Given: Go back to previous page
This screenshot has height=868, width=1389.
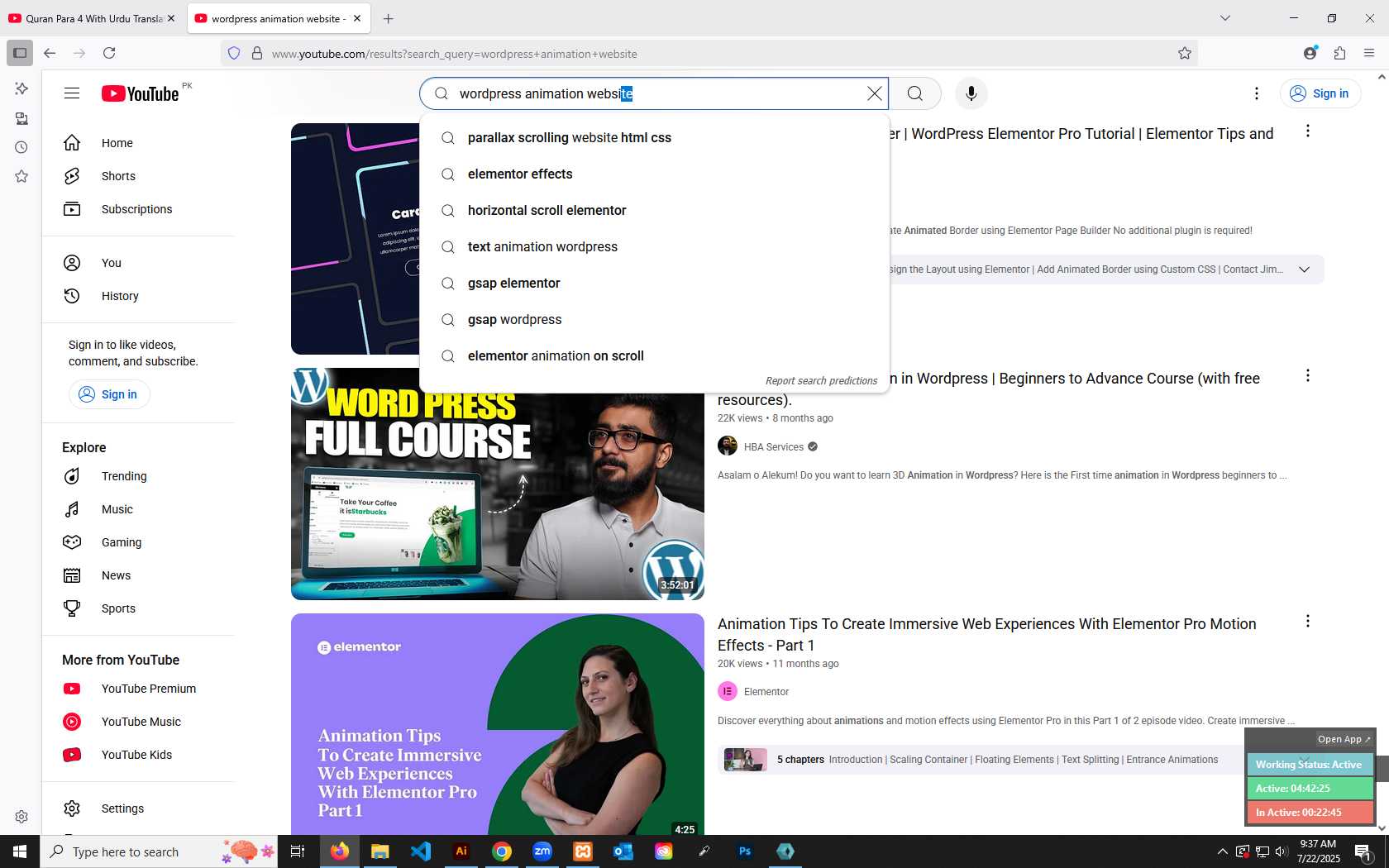Looking at the screenshot, I should (x=50, y=53).
